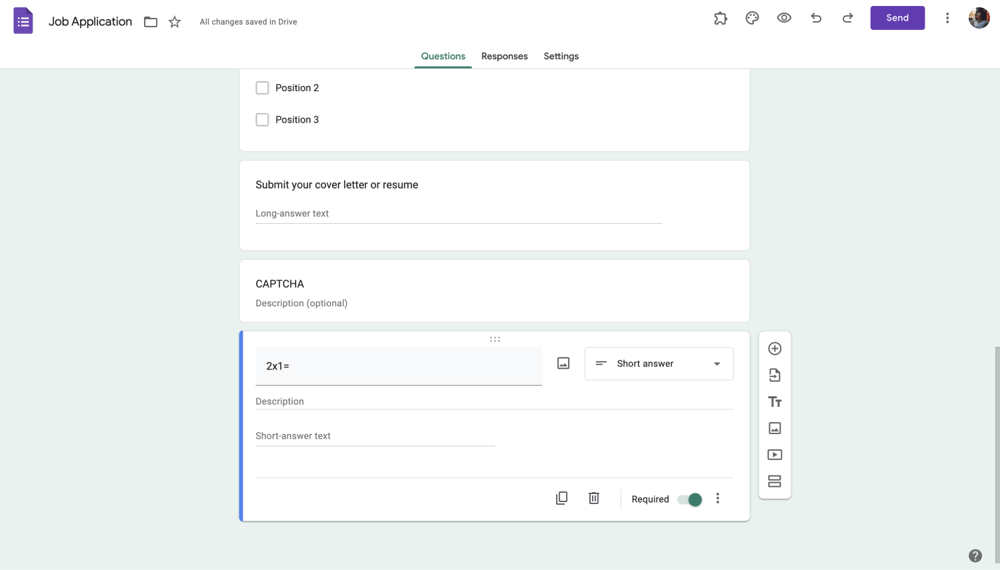Check the Position 2 checkbox

(262, 88)
